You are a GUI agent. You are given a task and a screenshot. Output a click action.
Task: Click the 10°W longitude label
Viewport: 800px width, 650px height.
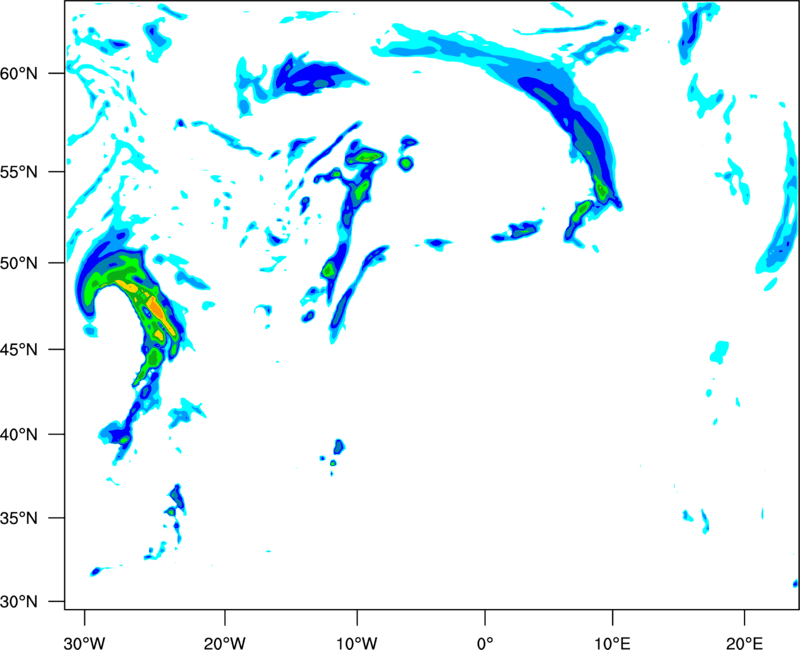coord(357,643)
